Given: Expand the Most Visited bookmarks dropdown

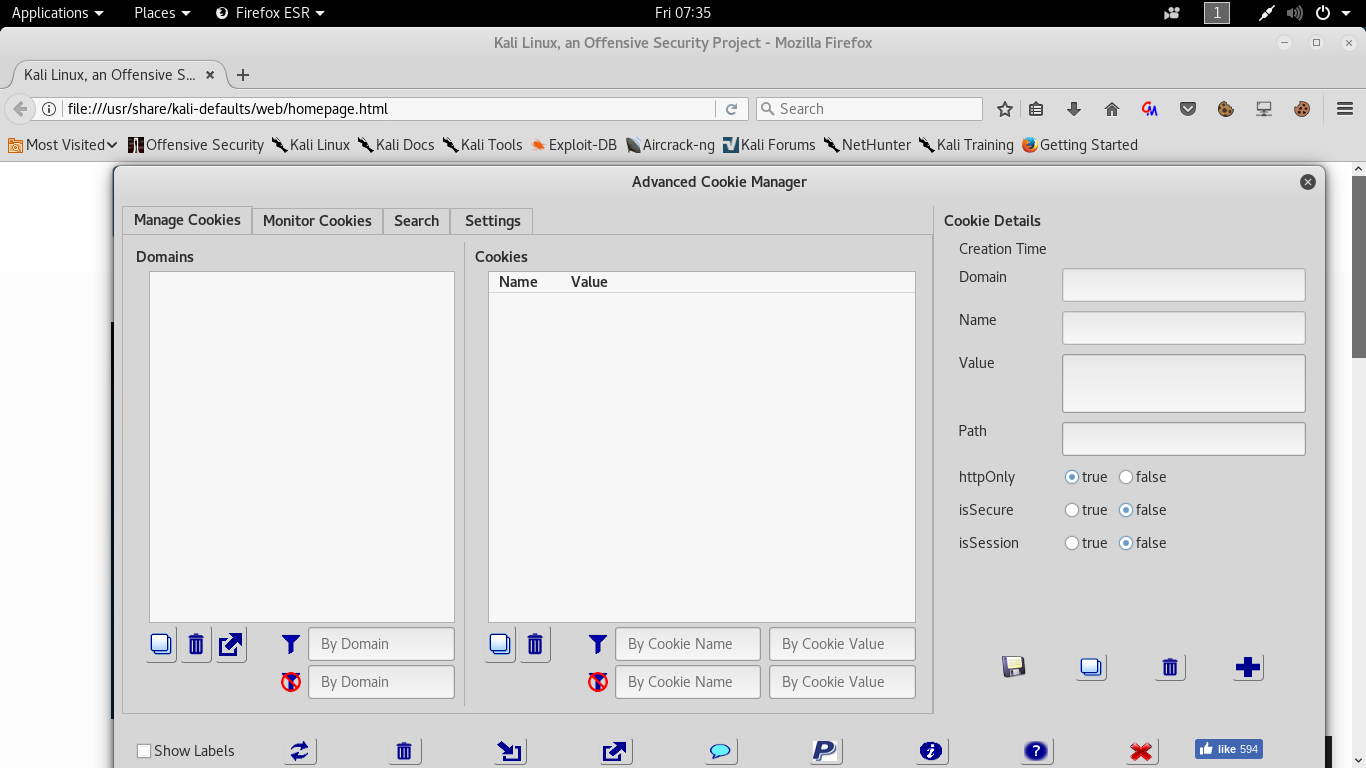Looking at the screenshot, I should click(x=63, y=145).
